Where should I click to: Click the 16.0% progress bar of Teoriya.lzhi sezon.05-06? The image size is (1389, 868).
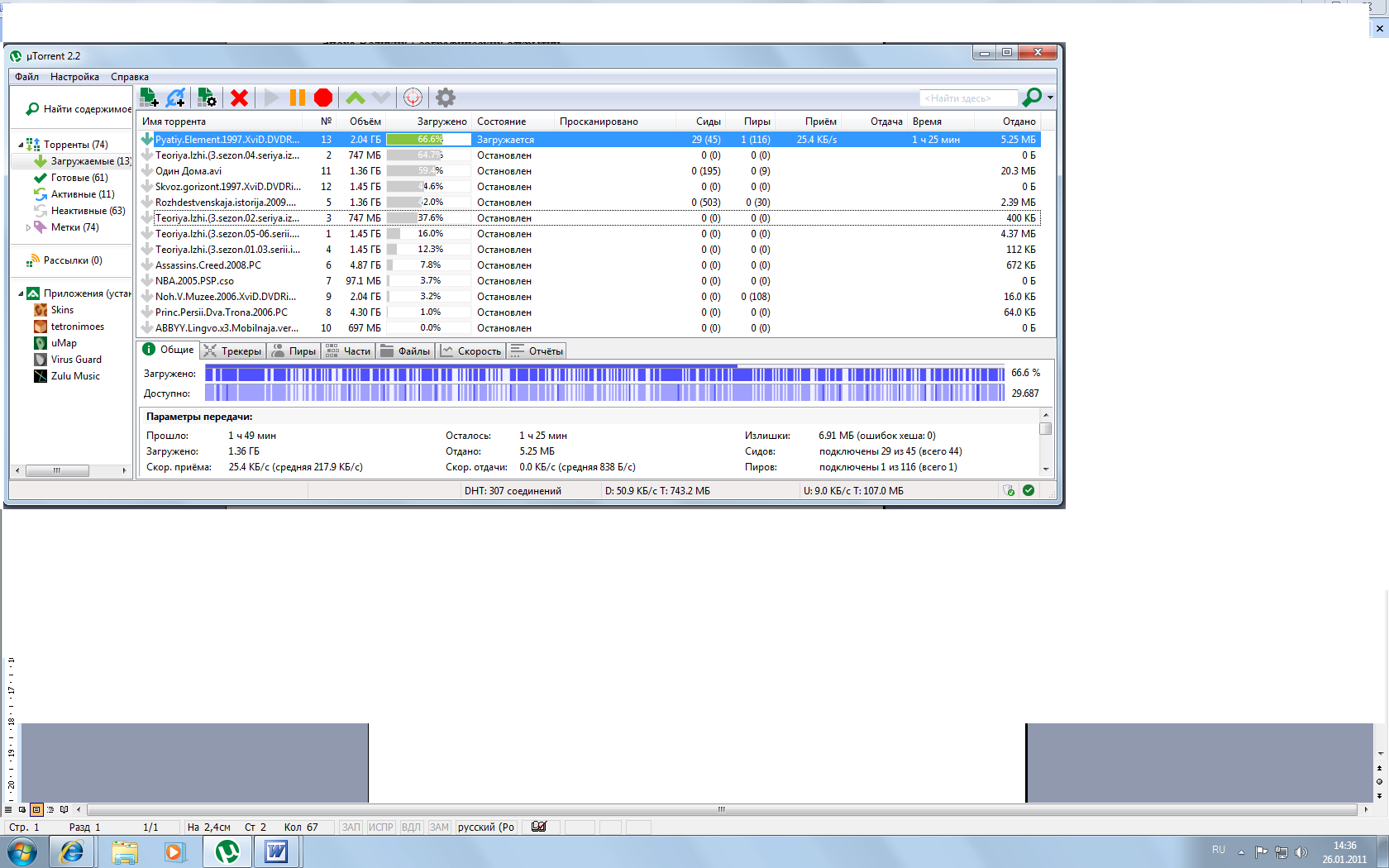(x=428, y=234)
